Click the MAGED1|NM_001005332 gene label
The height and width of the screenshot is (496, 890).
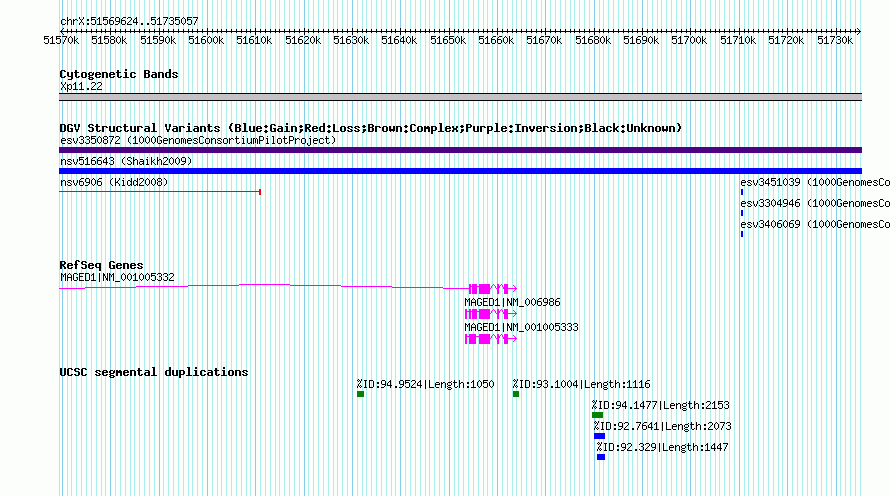tap(117, 278)
